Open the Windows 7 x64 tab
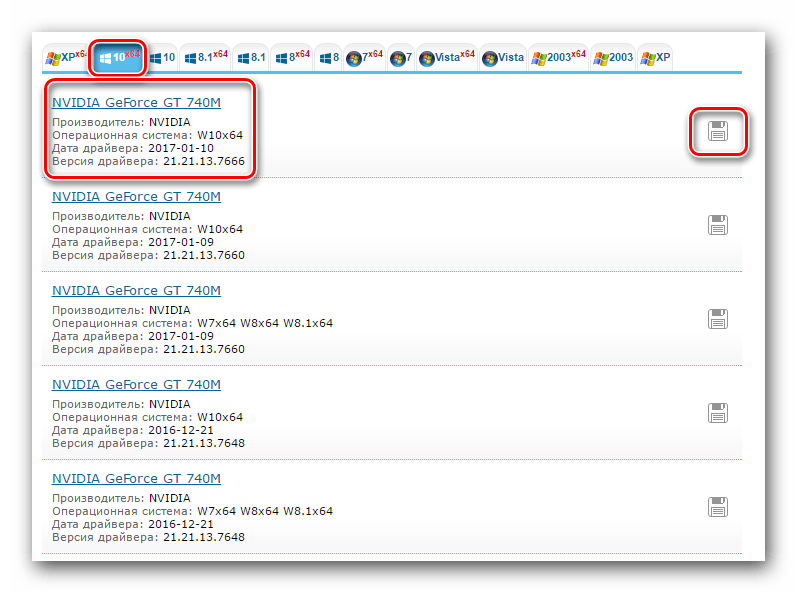The width and height of the screenshot is (797, 593). 364,57
